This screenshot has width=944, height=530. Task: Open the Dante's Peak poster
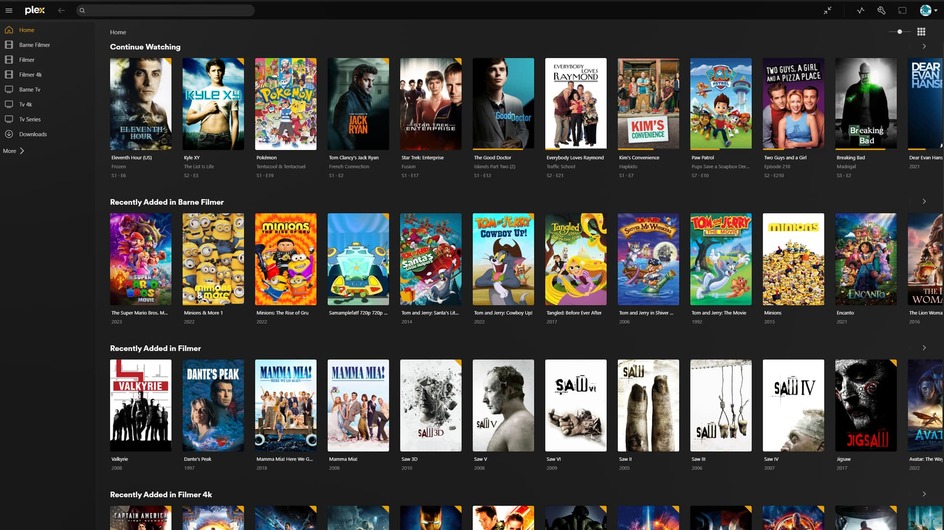pyautogui.click(x=213, y=405)
